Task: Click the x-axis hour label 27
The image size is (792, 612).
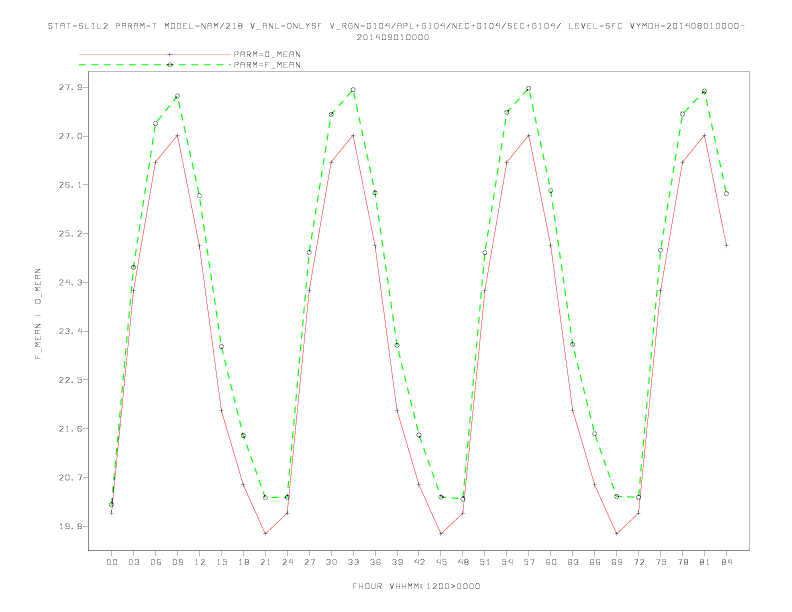Action: coord(309,562)
